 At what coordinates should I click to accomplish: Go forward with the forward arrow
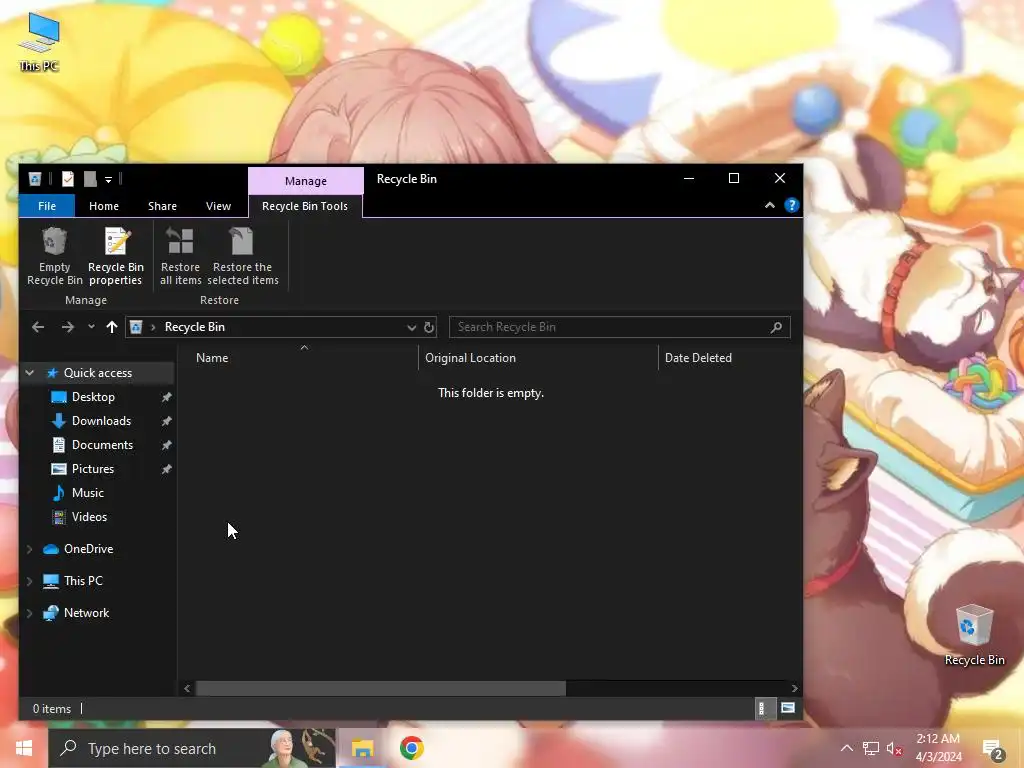coord(67,327)
